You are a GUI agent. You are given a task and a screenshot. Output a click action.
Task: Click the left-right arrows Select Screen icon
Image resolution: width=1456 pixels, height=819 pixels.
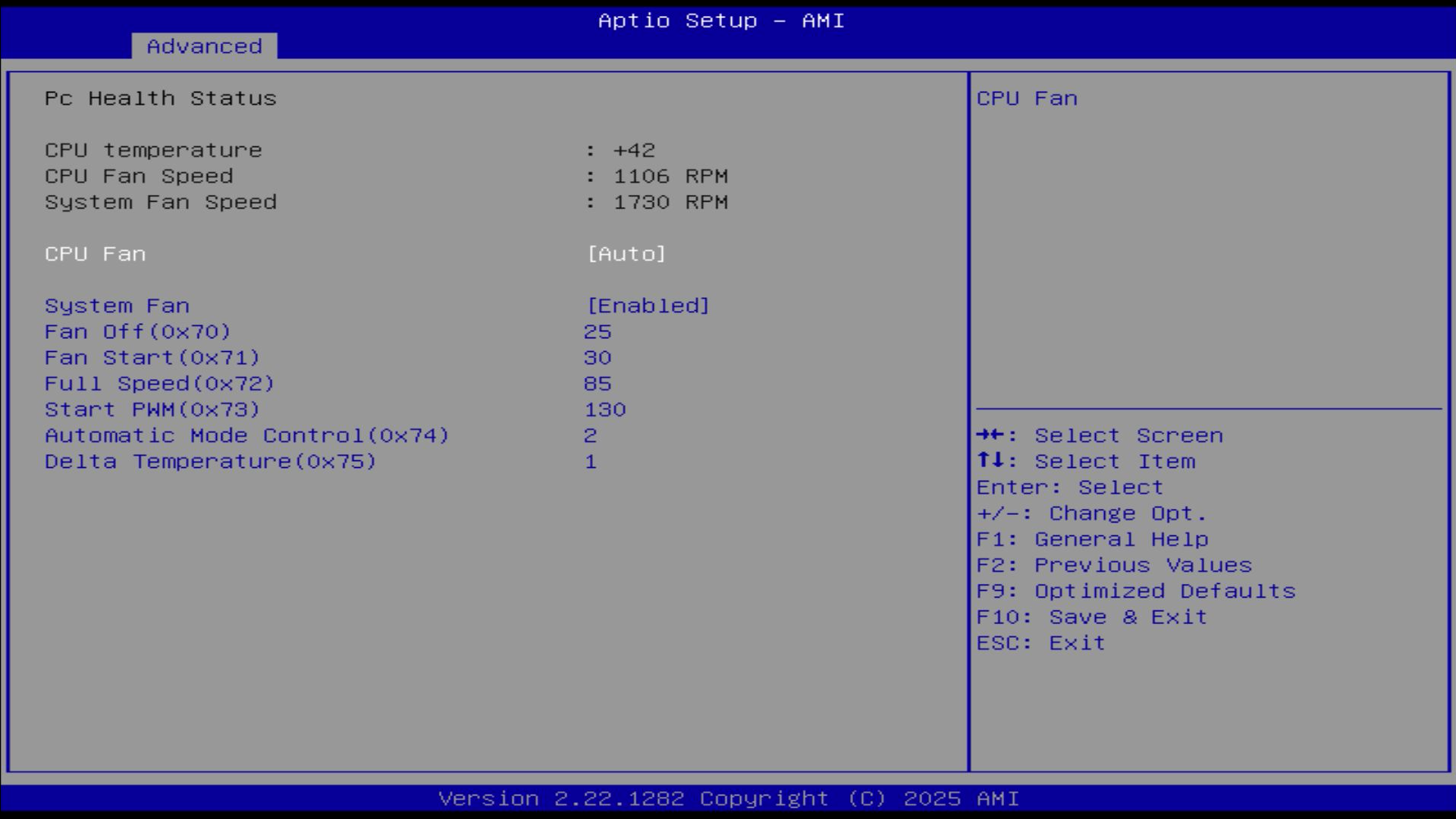click(x=990, y=435)
